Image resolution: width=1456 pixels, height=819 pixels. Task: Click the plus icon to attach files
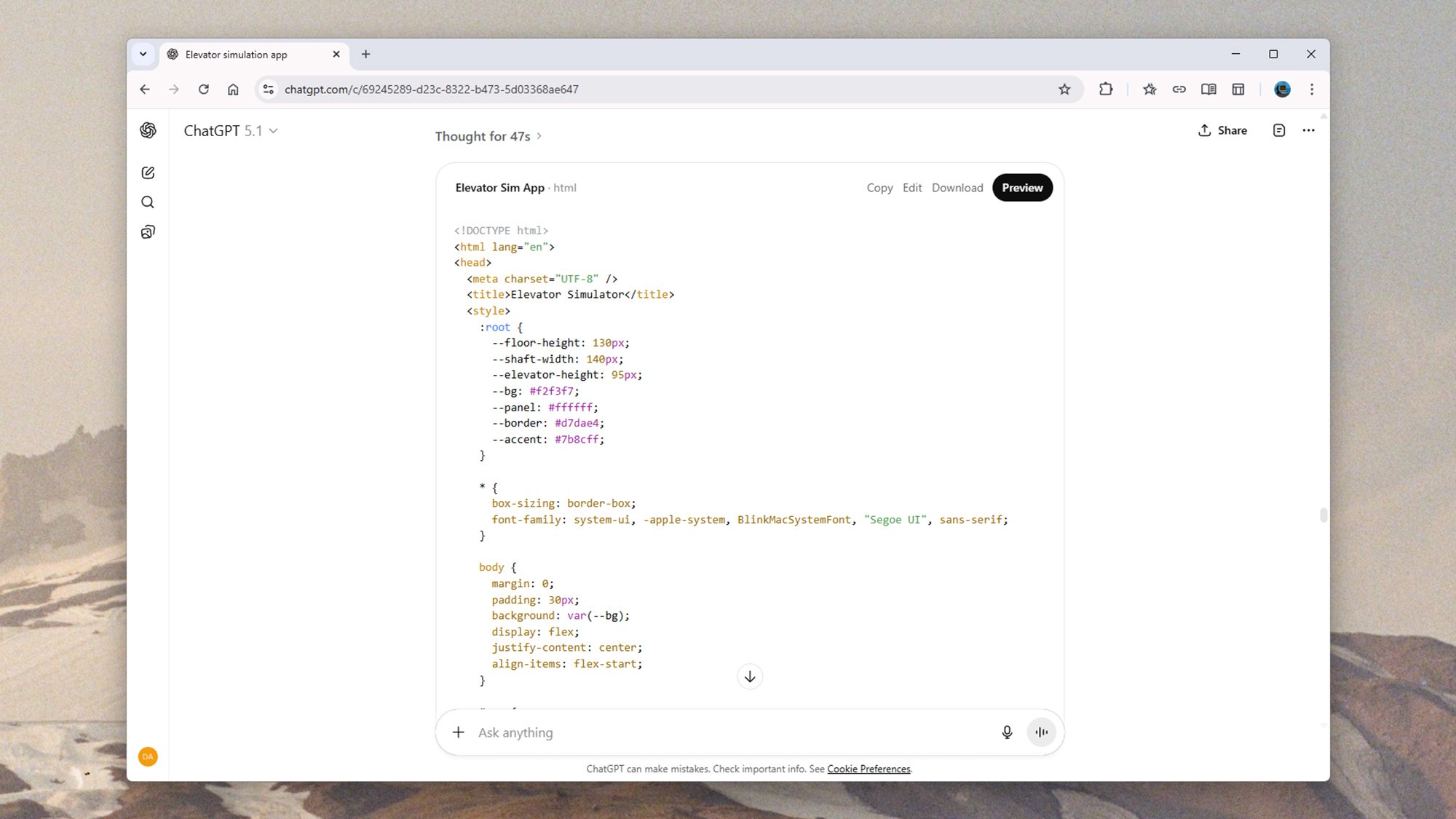coord(458,732)
